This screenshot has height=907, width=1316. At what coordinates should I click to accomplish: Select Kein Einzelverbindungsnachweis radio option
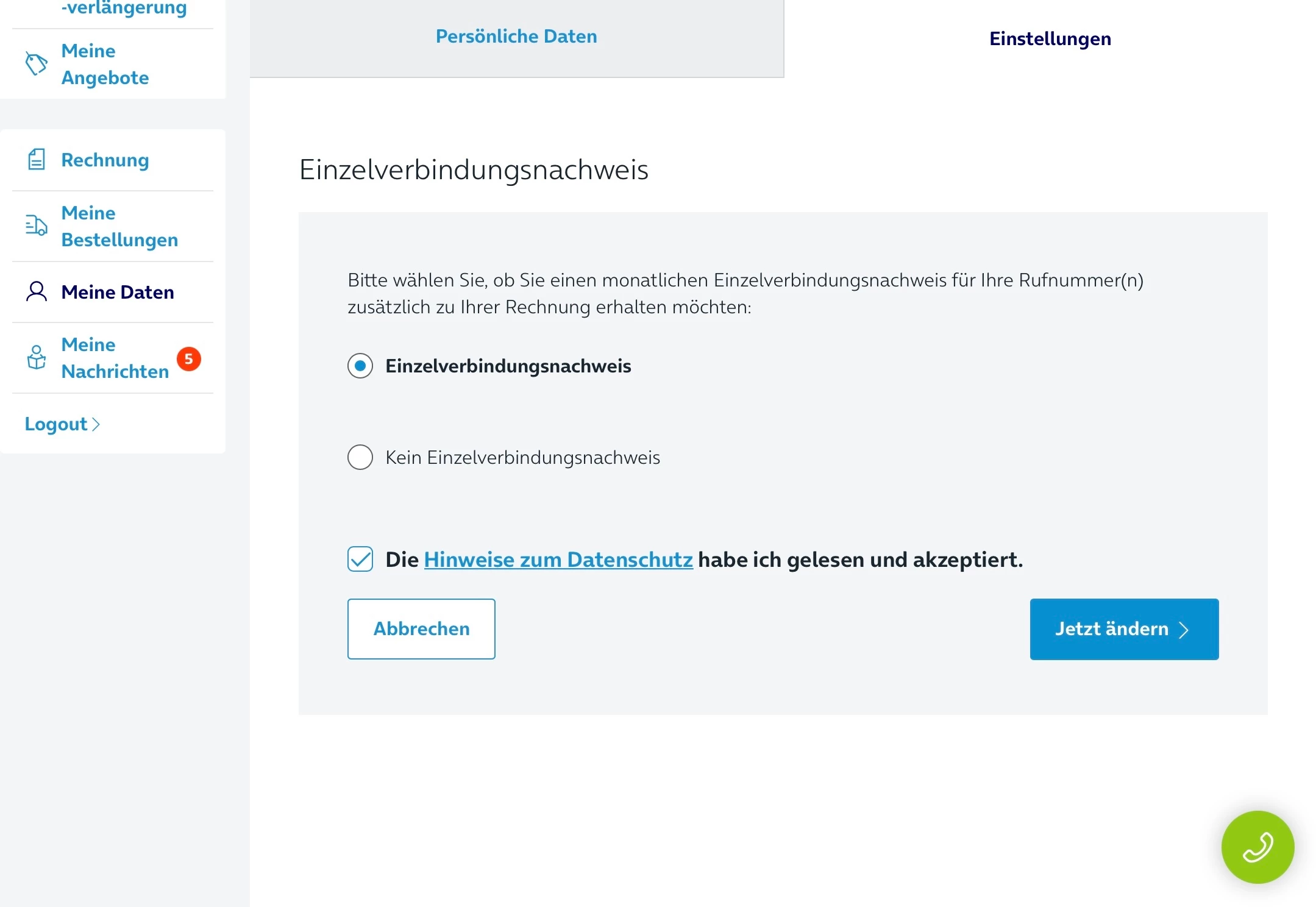[360, 457]
